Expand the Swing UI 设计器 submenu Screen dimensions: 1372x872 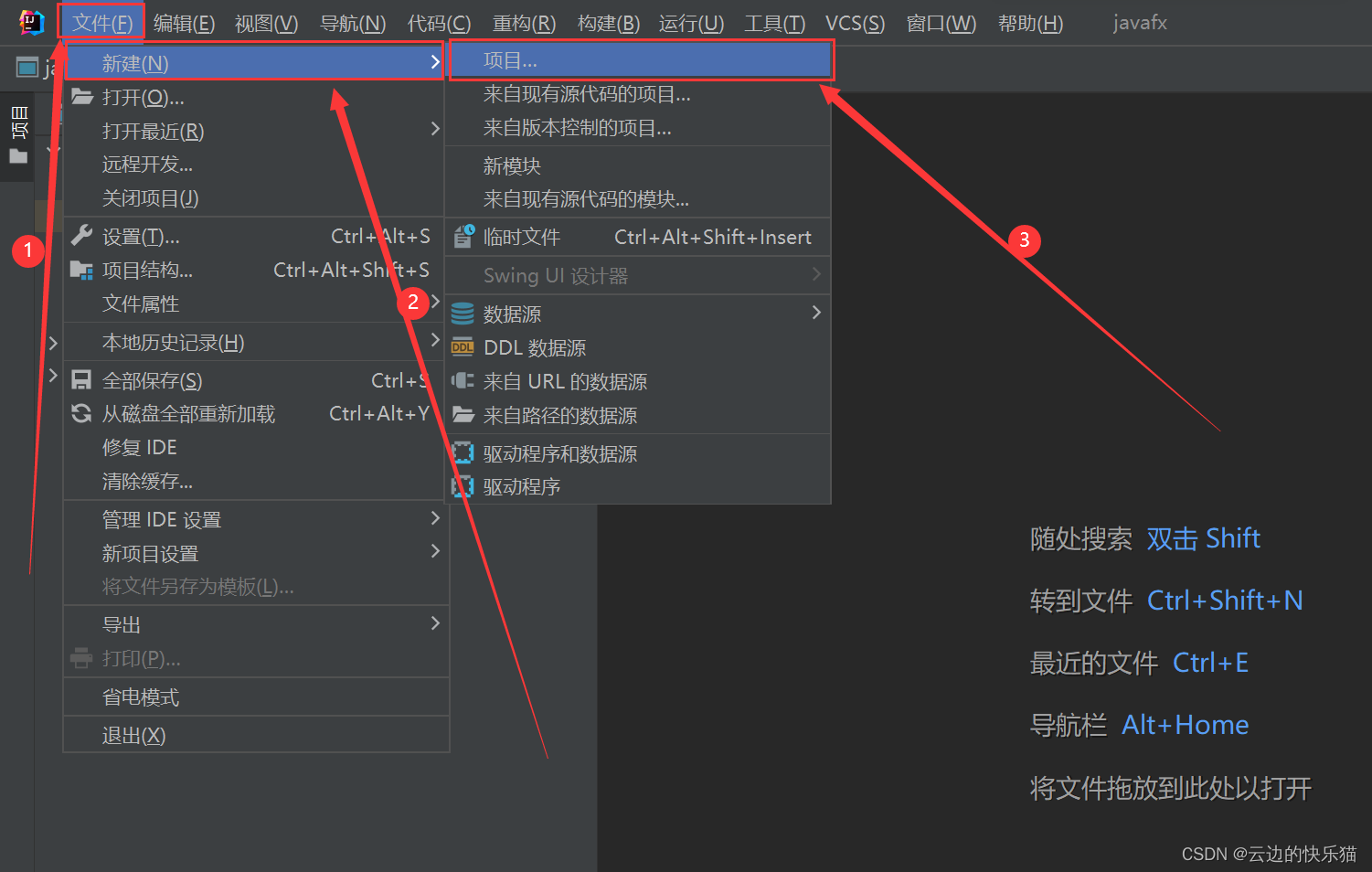[816, 274]
